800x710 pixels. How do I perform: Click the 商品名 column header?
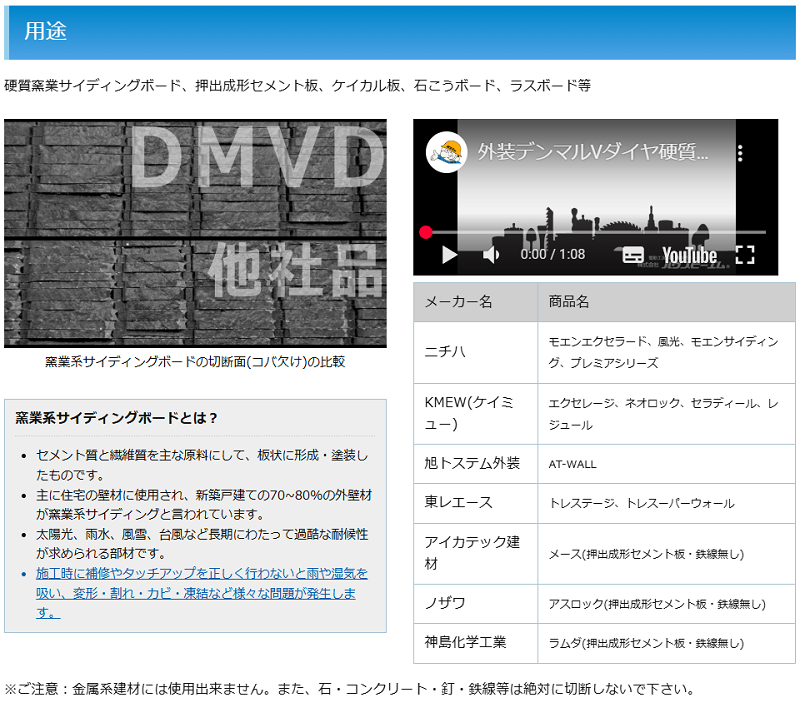click(666, 302)
